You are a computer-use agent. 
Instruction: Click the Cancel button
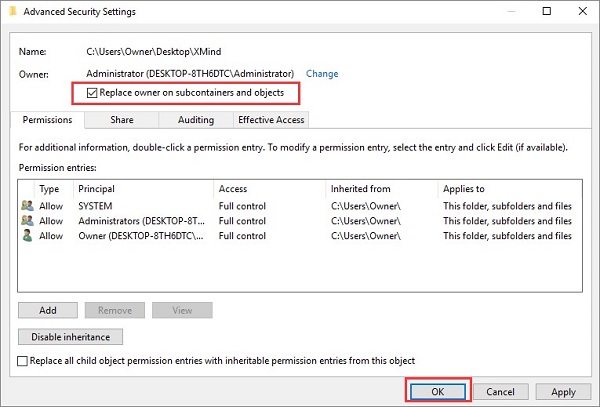500,391
